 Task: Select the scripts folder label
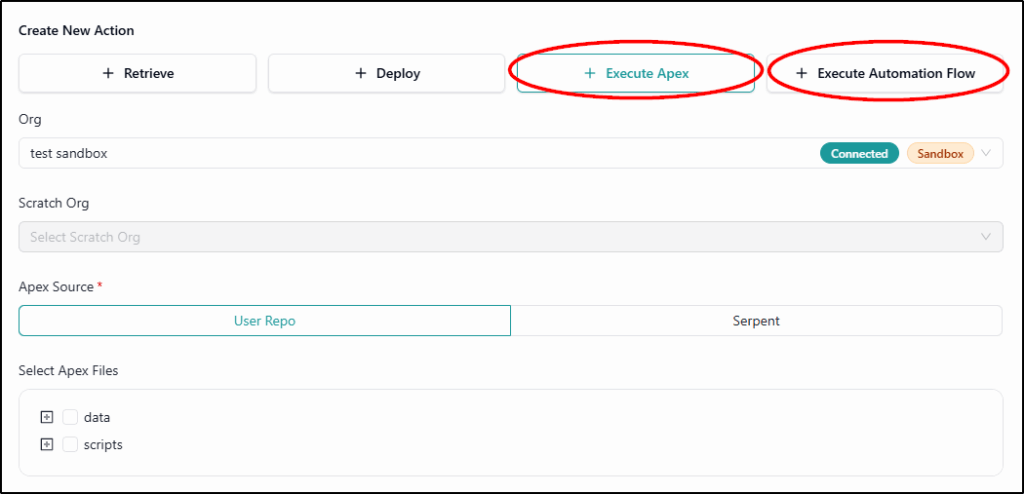[103, 444]
